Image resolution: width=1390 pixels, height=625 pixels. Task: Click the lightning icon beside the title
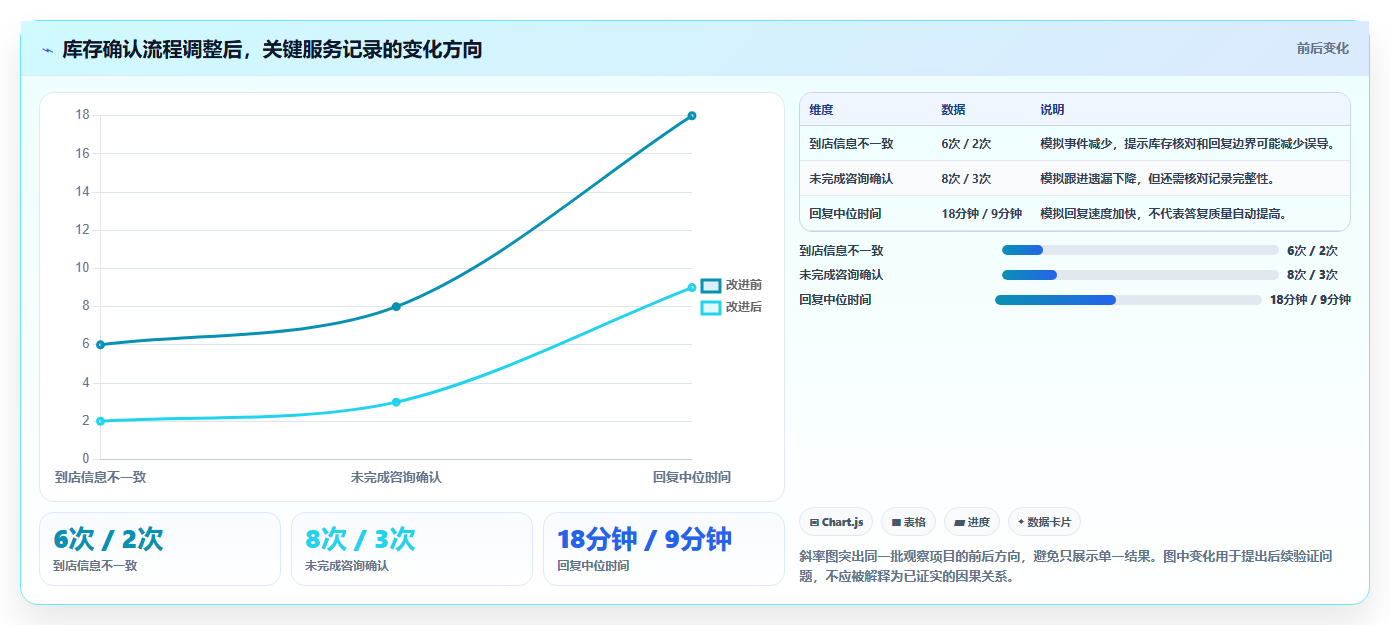48,50
